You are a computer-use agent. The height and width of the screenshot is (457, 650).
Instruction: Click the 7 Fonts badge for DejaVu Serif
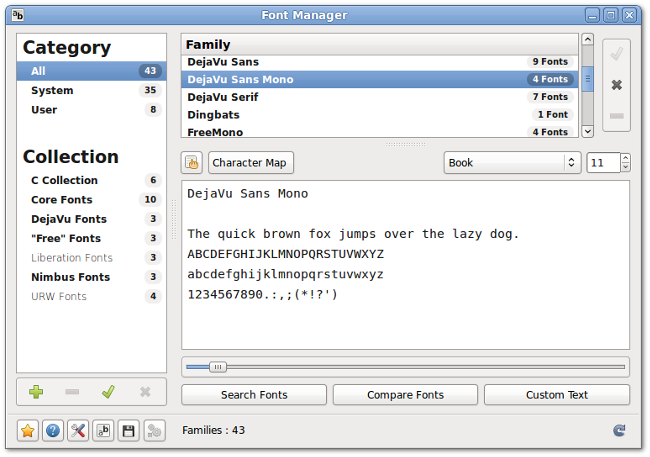click(550, 97)
